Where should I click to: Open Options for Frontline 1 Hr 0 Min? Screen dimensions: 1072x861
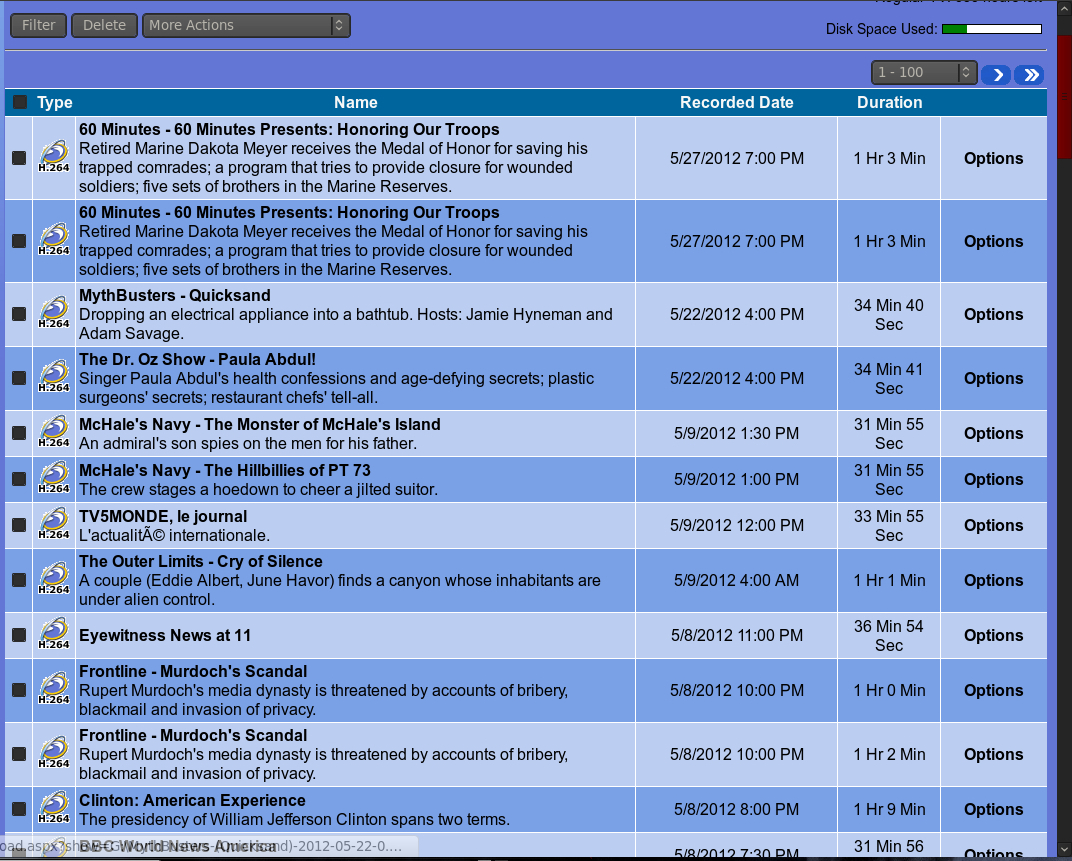[993, 690]
